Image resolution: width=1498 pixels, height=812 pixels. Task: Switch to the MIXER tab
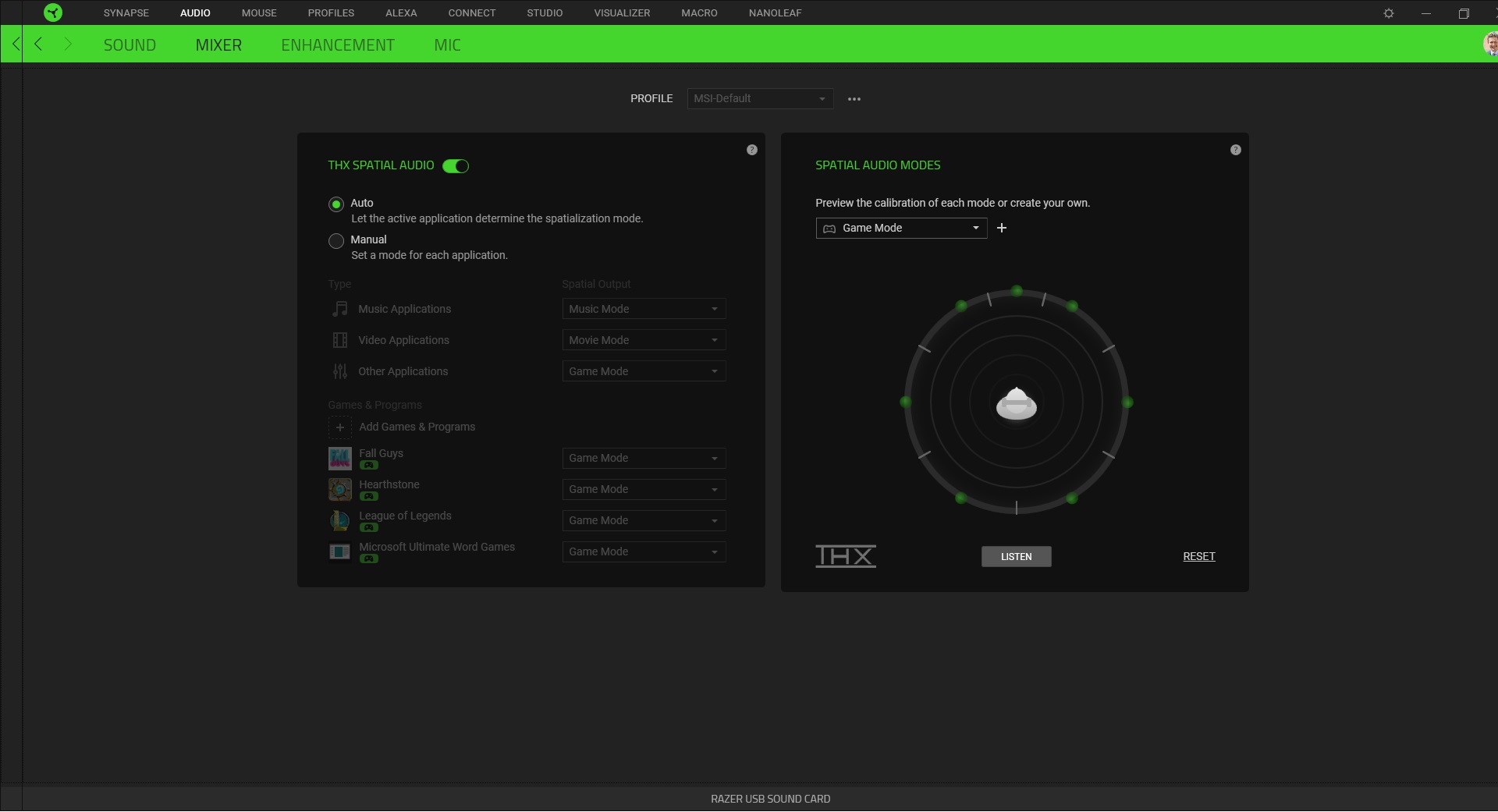[x=218, y=45]
